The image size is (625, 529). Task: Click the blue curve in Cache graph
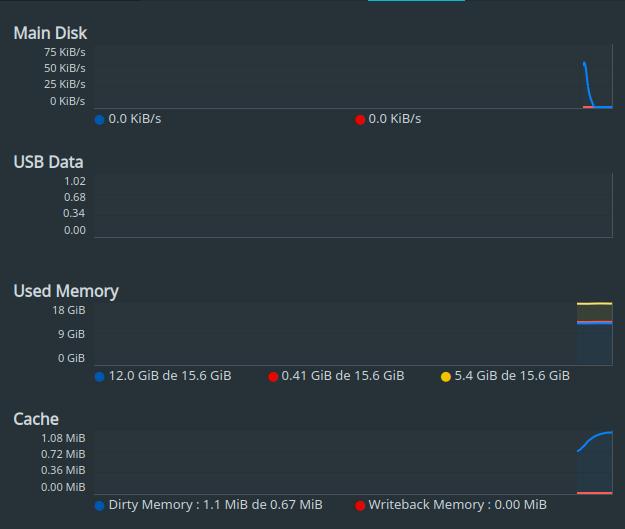pyautogui.click(x=595, y=441)
